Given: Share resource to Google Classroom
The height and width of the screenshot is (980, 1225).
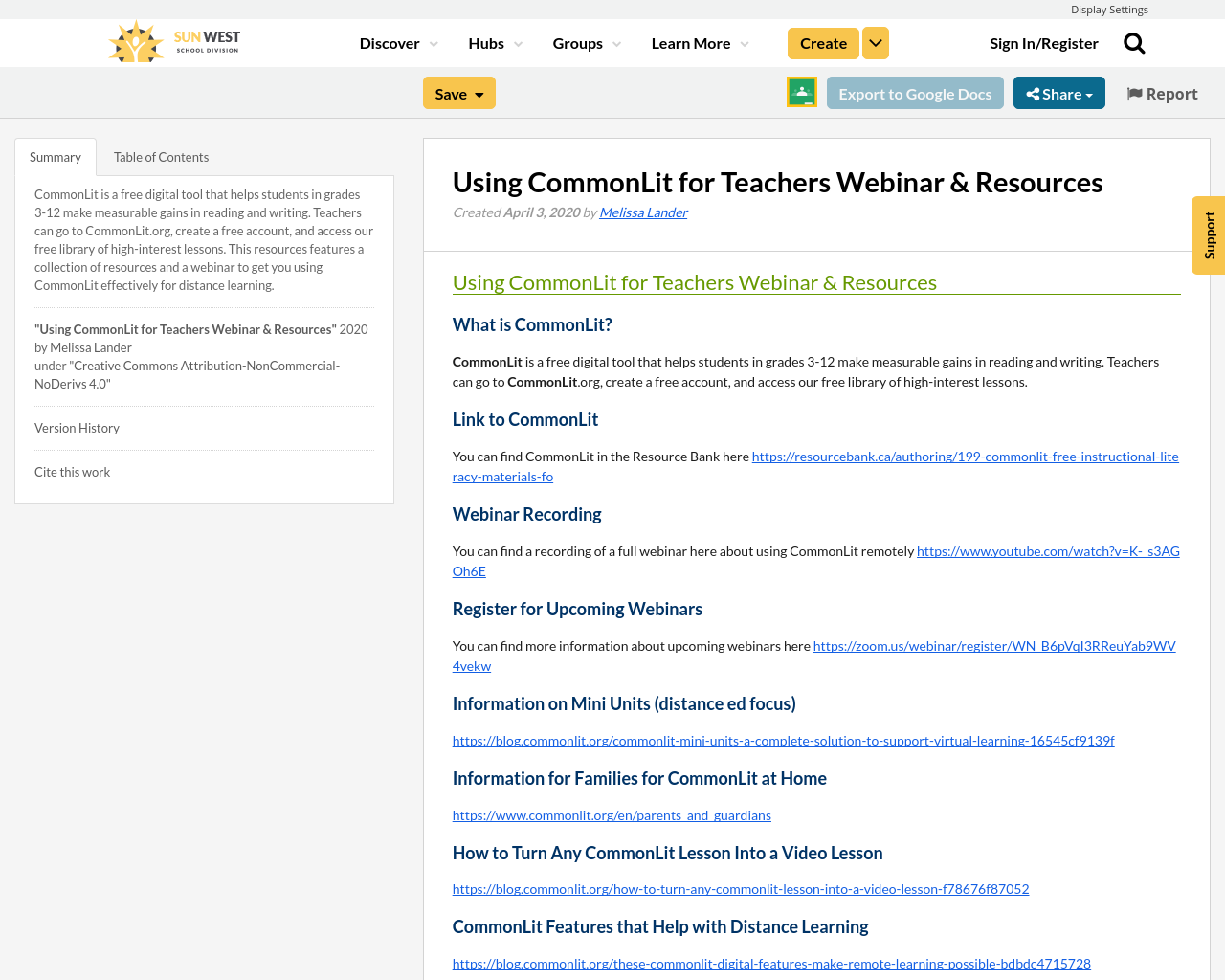Looking at the screenshot, I should pyautogui.click(x=800, y=92).
